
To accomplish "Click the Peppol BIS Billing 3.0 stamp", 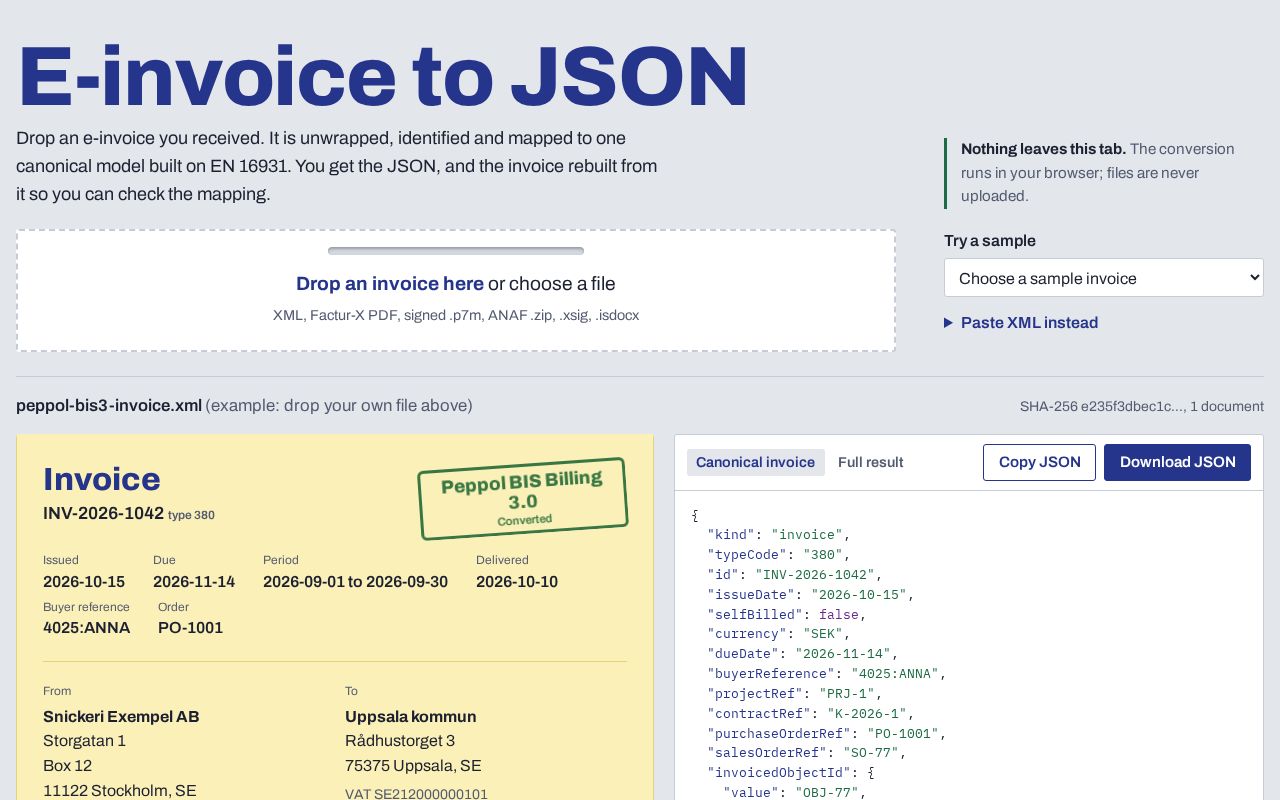I will tap(523, 499).
